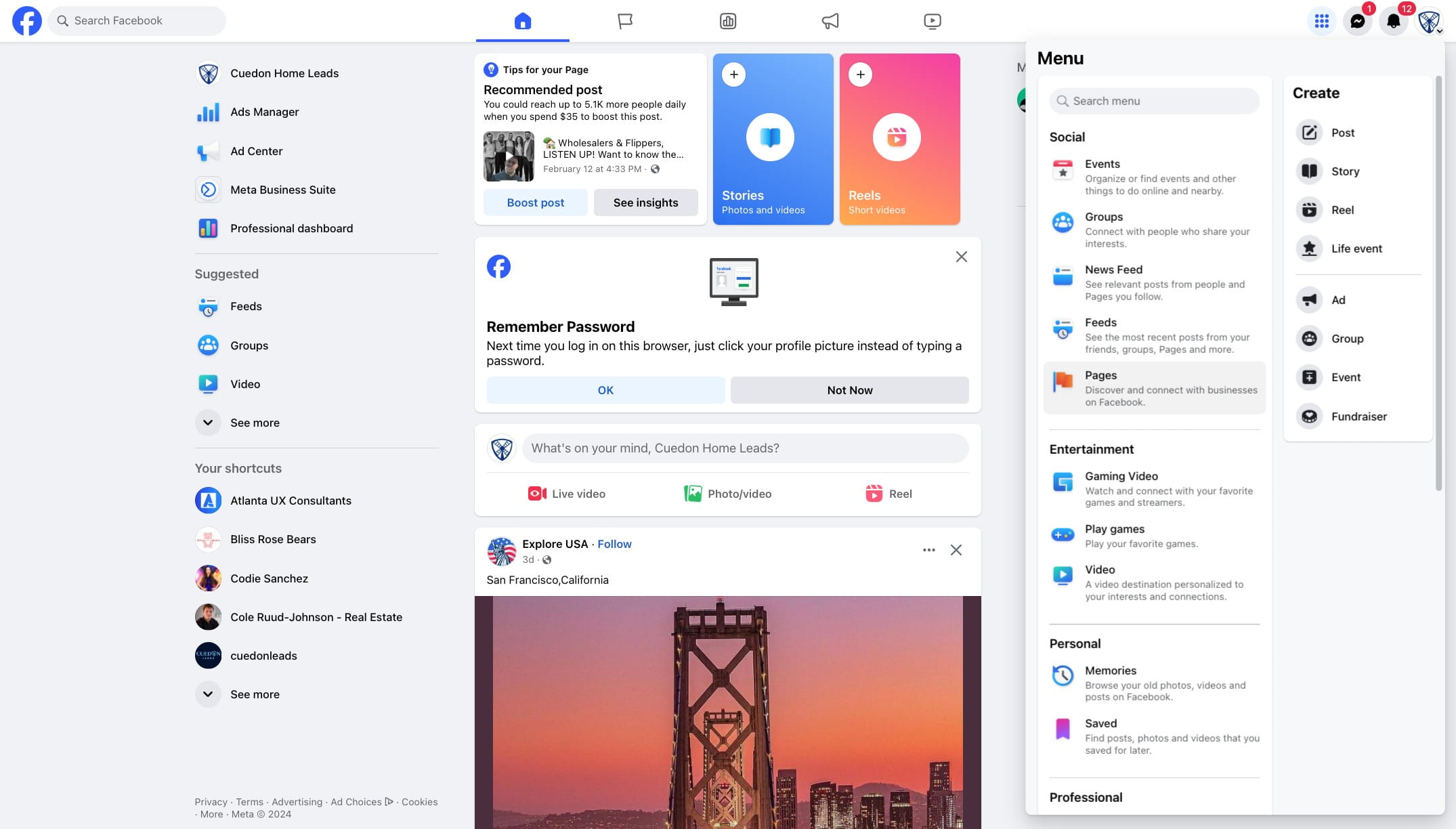Screen dimensions: 1456x829
Task: Open News Feed menu item
Action: [1154, 282]
